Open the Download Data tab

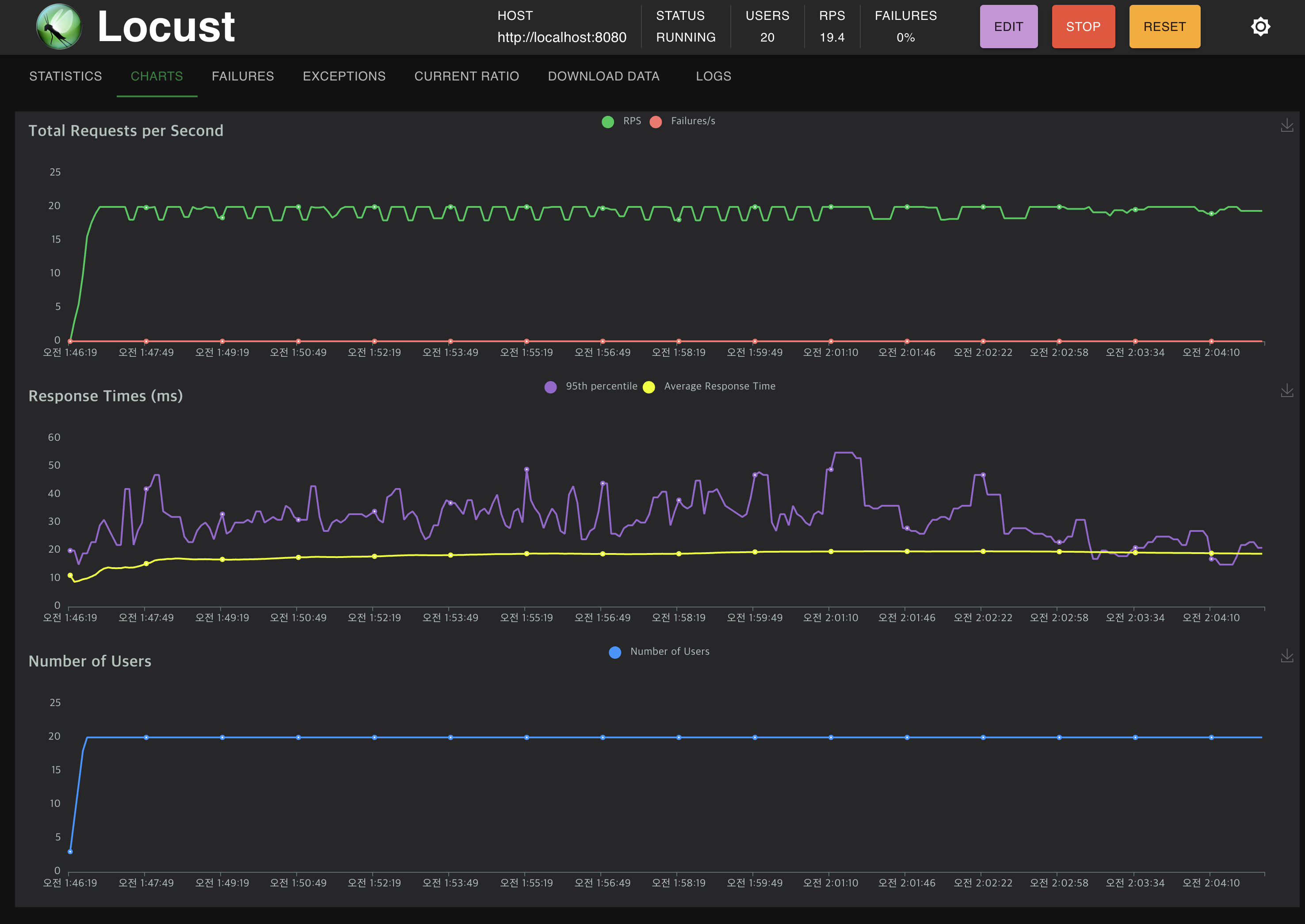click(603, 76)
